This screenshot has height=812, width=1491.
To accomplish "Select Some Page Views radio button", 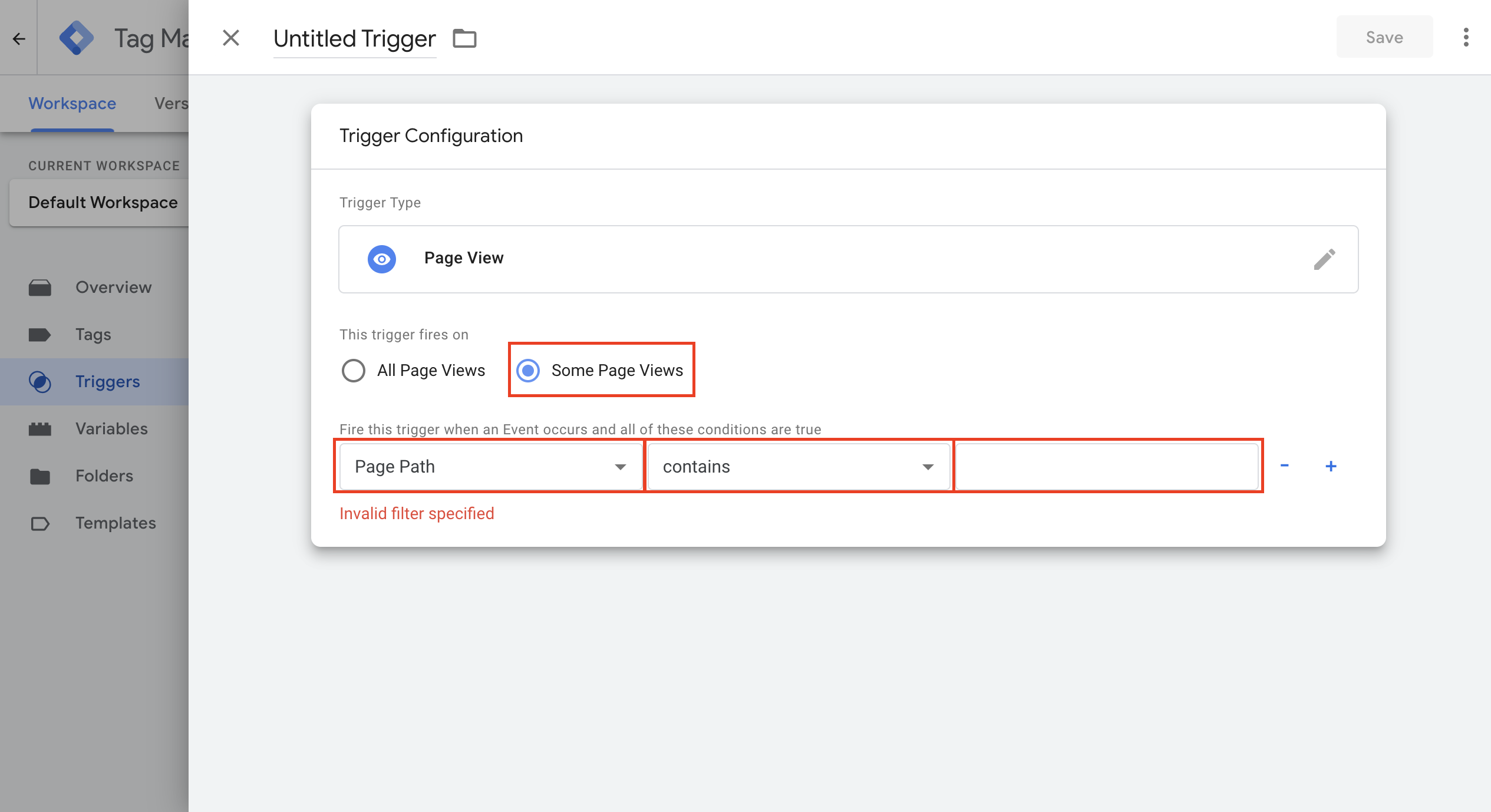I will click(x=528, y=371).
